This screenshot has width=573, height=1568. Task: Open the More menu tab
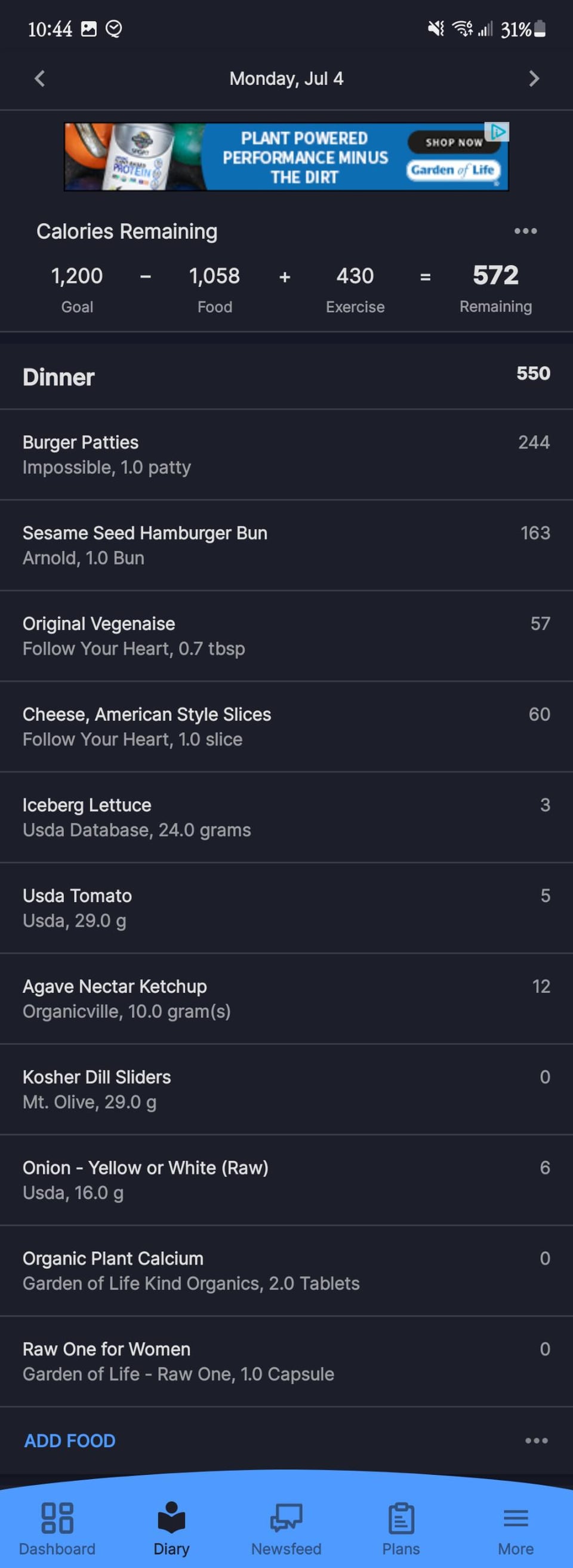pyautogui.click(x=515, y=1527)
